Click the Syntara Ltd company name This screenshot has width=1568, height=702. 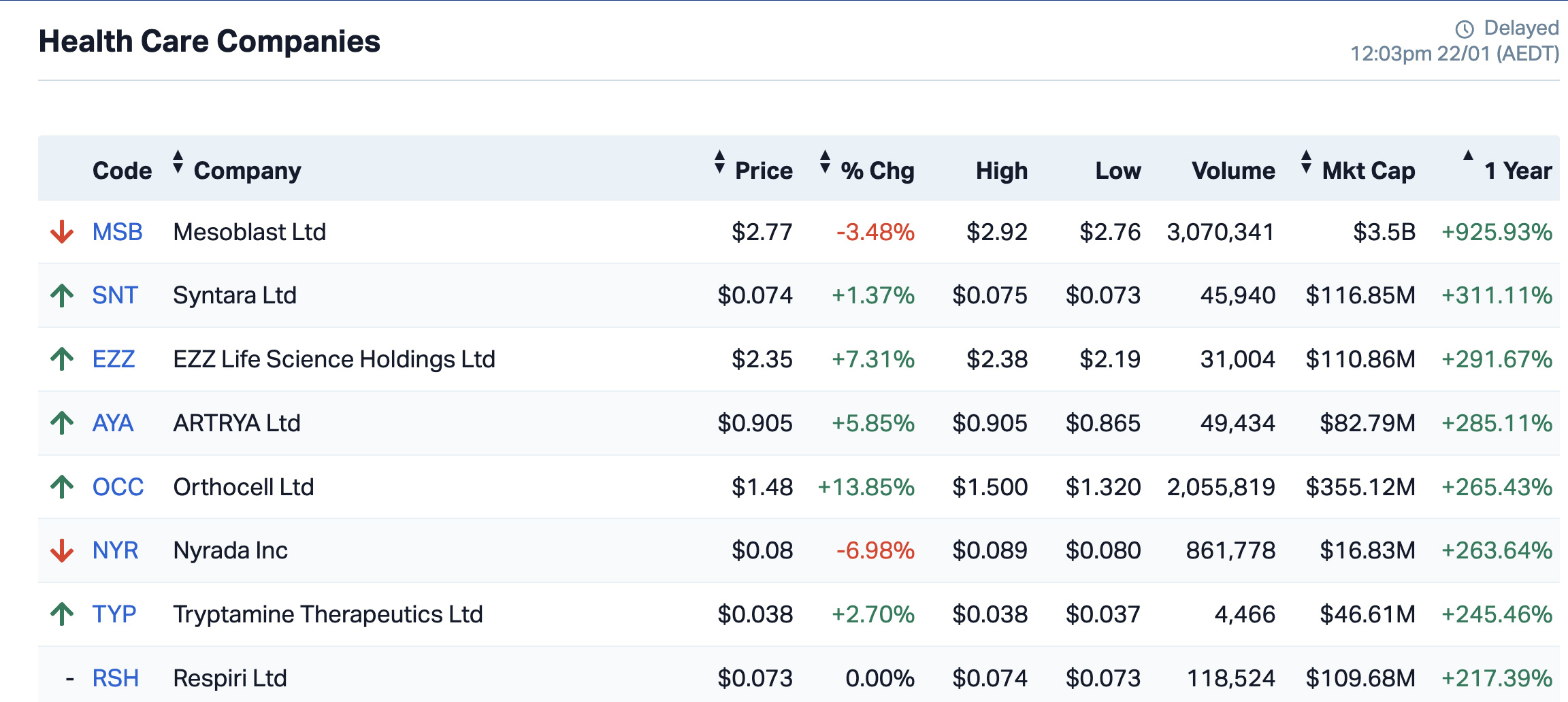coord(235,295)
